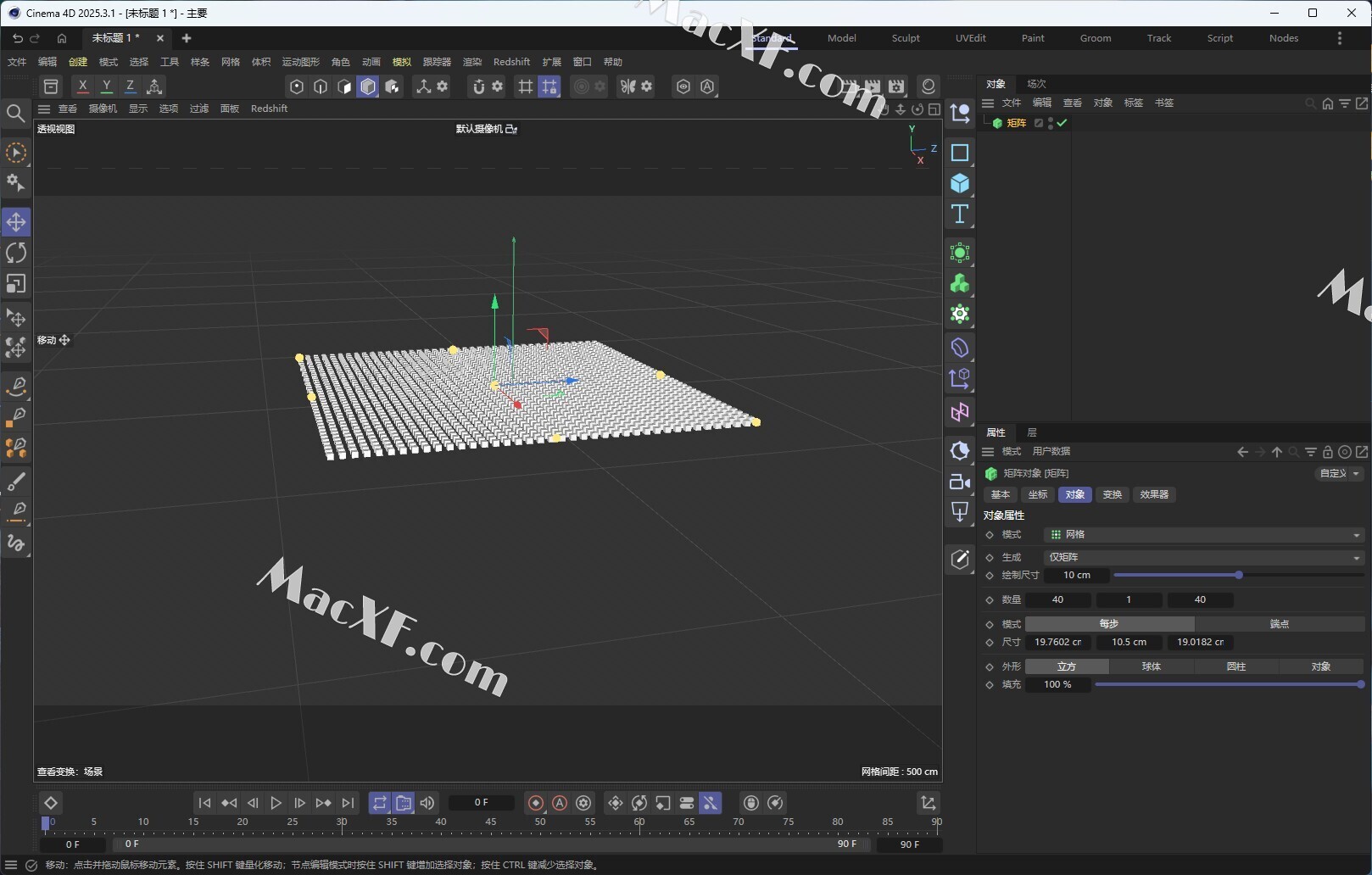Viewport: 1372px width, 875px height.
Task: Open the timeline dope sheet graph icon
Action: click(x=929, y=803)
